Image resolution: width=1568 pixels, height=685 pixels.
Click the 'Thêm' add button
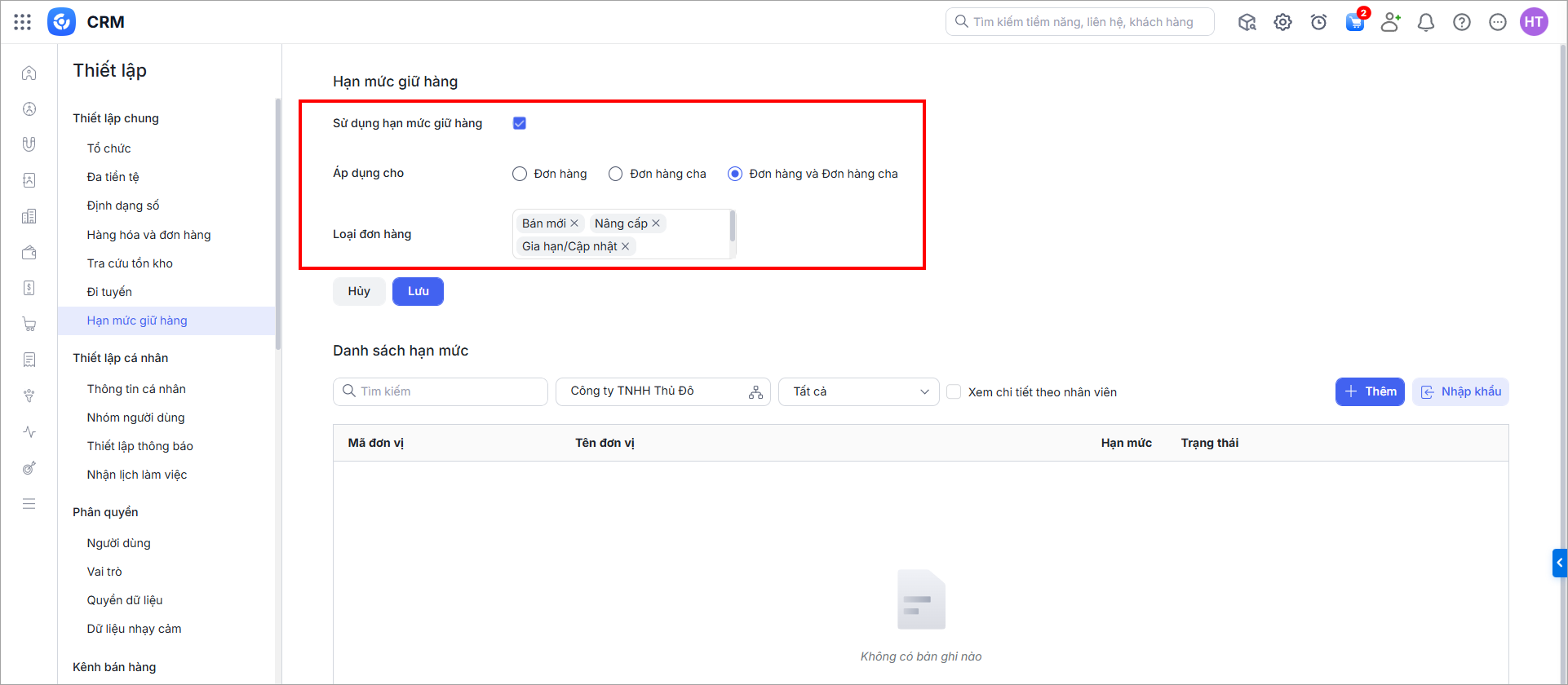point(1370,392)
